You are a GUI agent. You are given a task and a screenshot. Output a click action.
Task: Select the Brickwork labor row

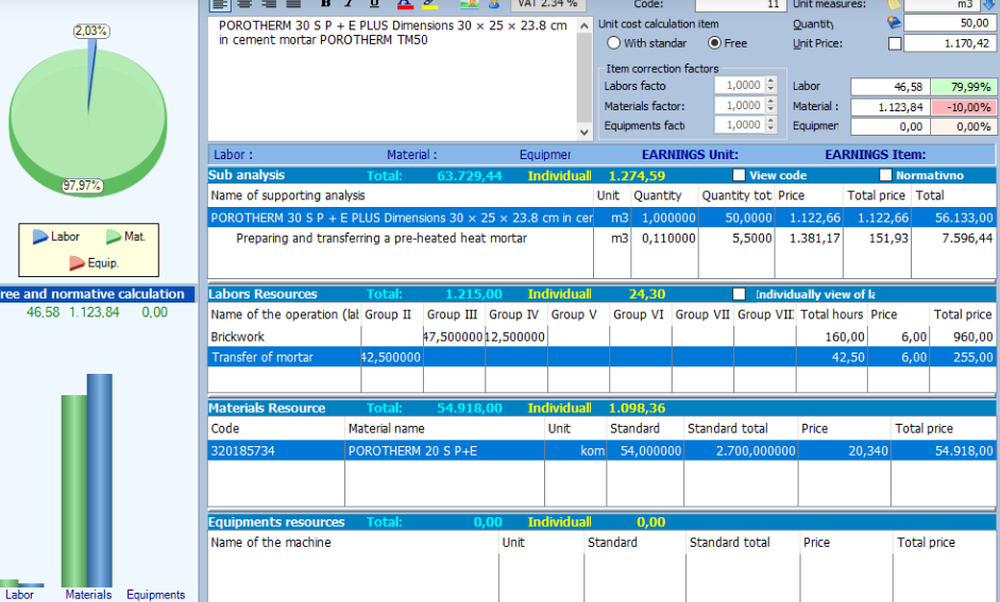[x=601, y=336]
